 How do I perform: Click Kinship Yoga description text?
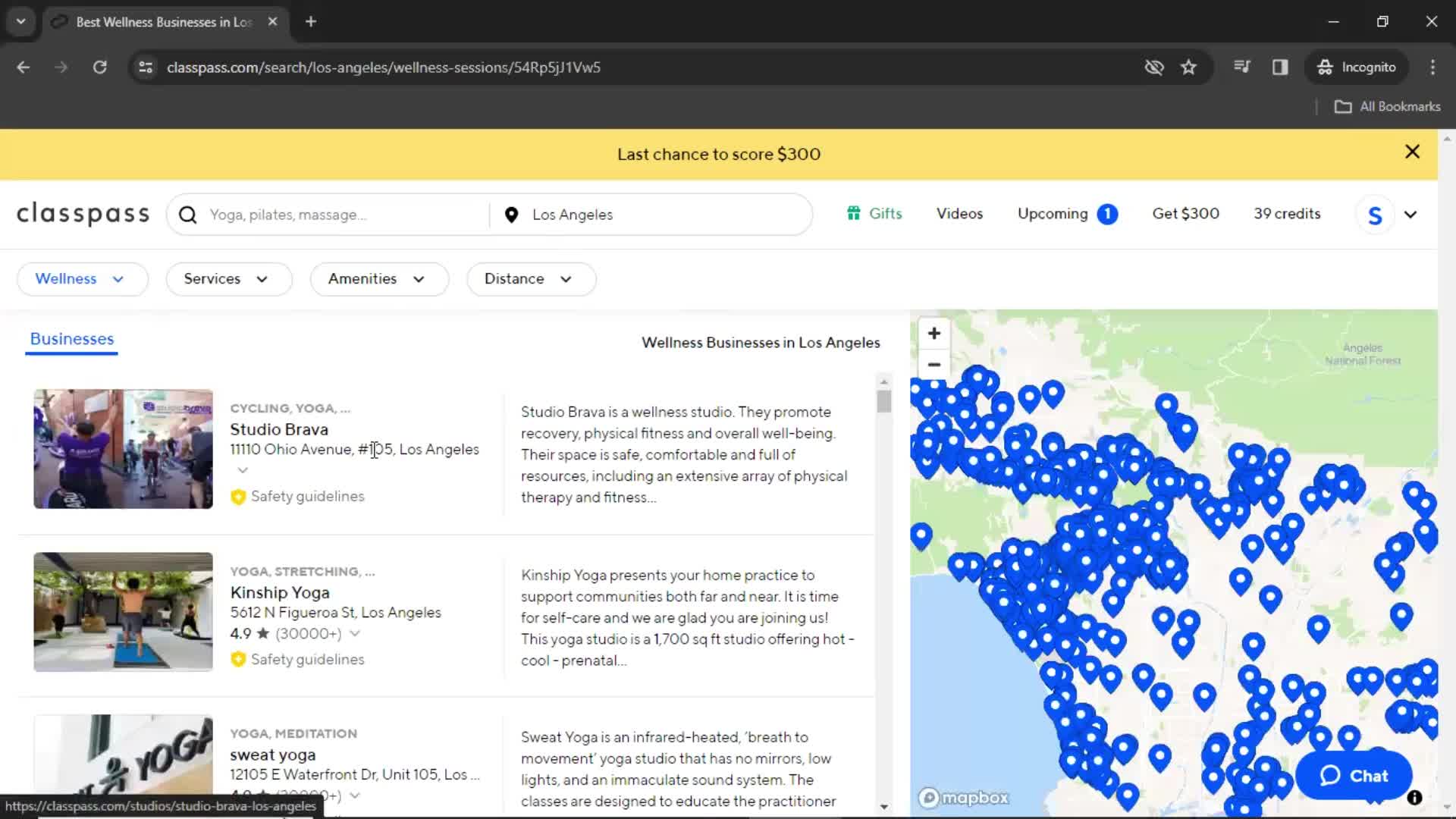point(687,617)
